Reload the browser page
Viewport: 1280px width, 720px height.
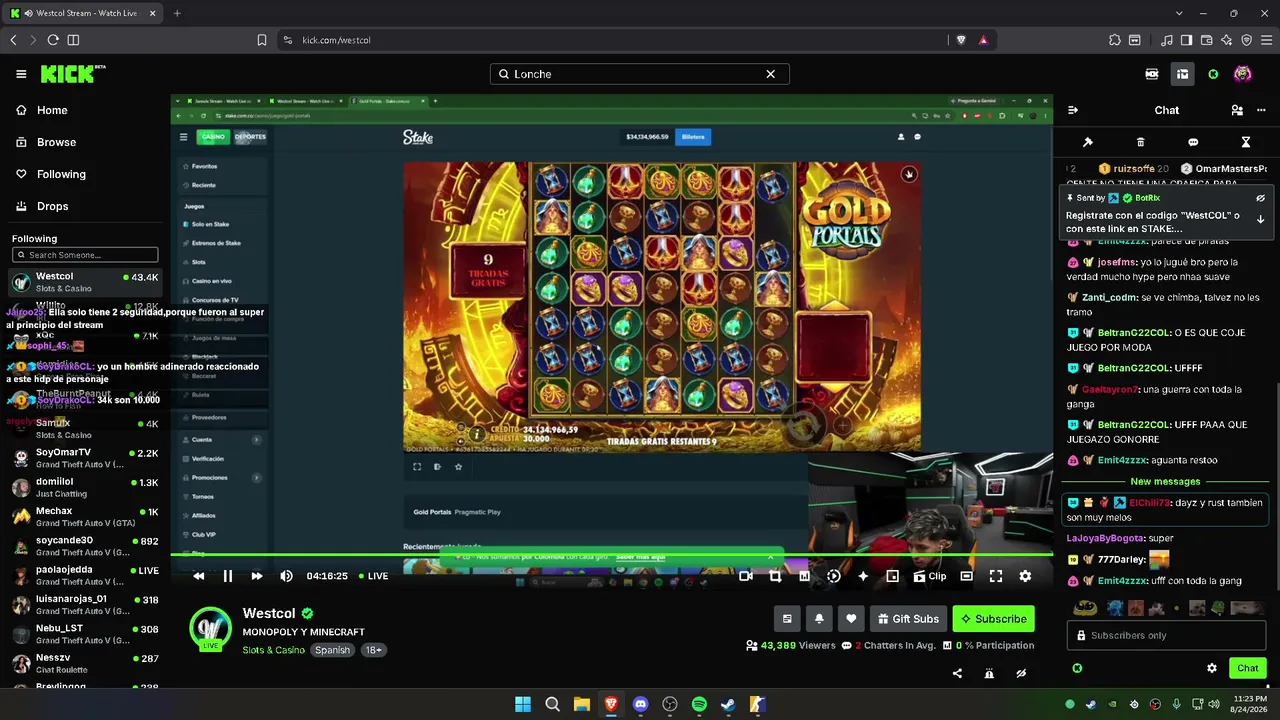coord(53,40)
